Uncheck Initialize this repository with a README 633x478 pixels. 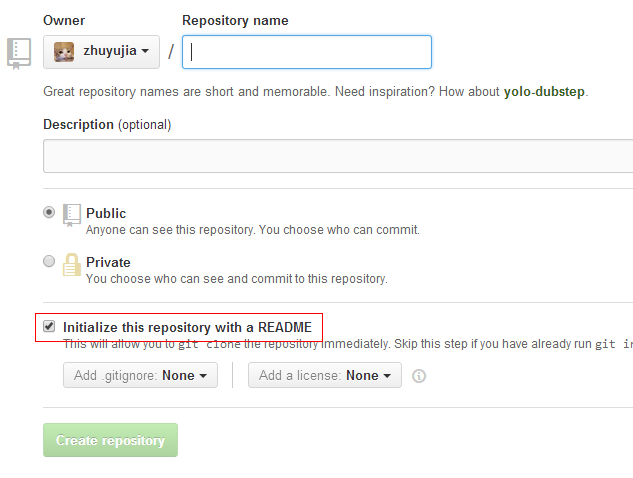tap(49, 326)
